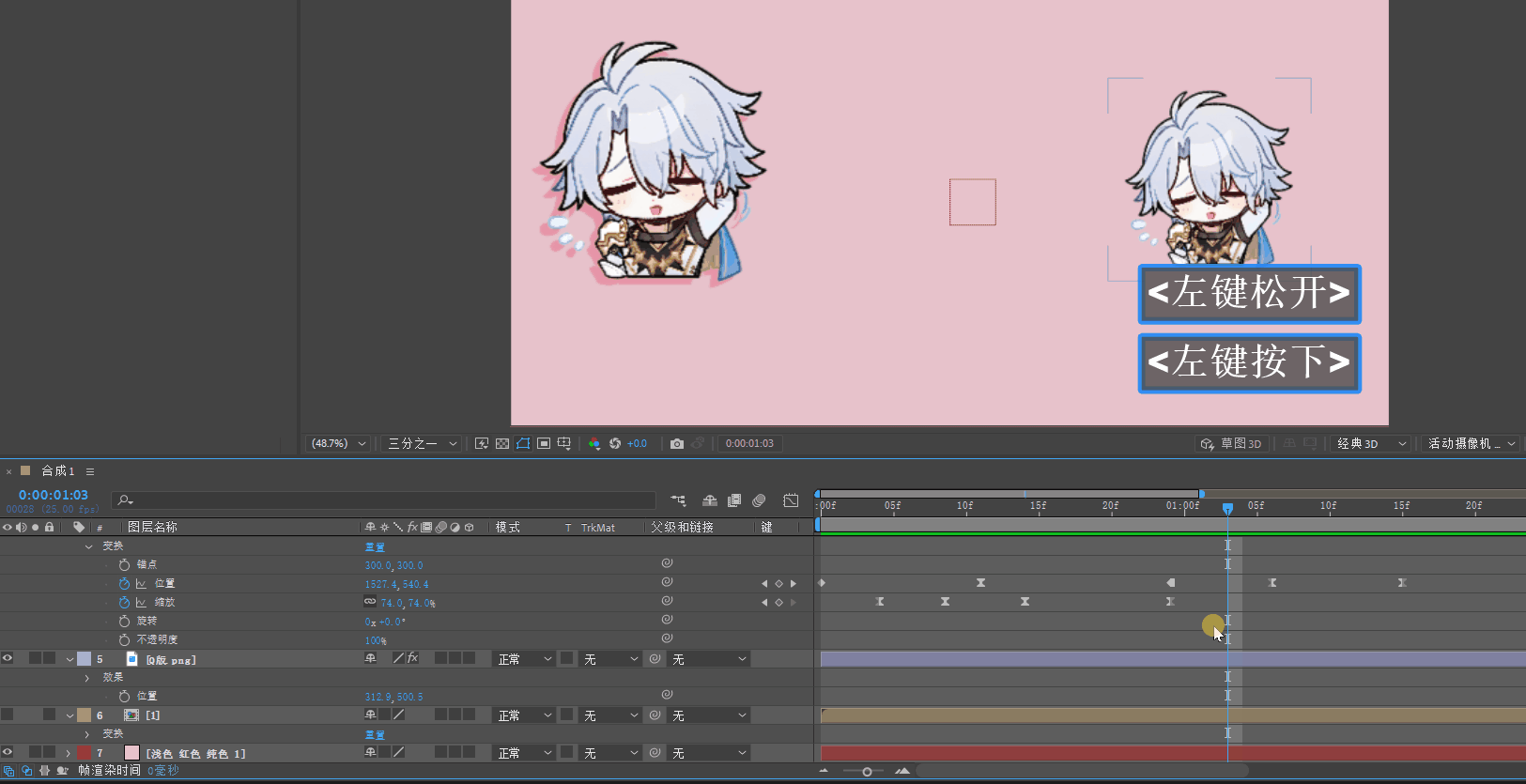
Task: Go to previous position keyframe arrow
Action: click(764, 583)
